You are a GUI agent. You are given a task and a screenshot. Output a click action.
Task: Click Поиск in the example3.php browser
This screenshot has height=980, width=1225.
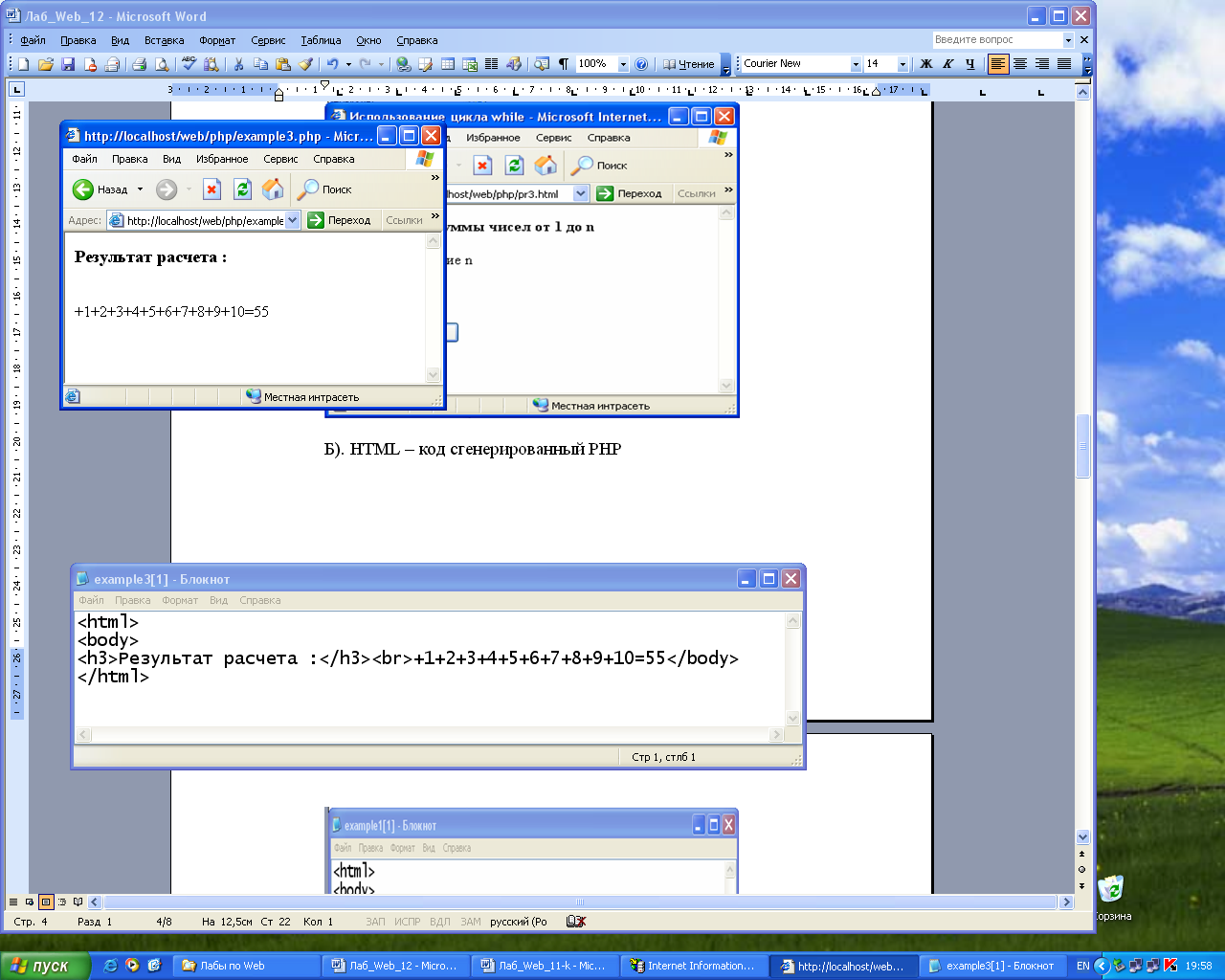click(x=324, y=189)
